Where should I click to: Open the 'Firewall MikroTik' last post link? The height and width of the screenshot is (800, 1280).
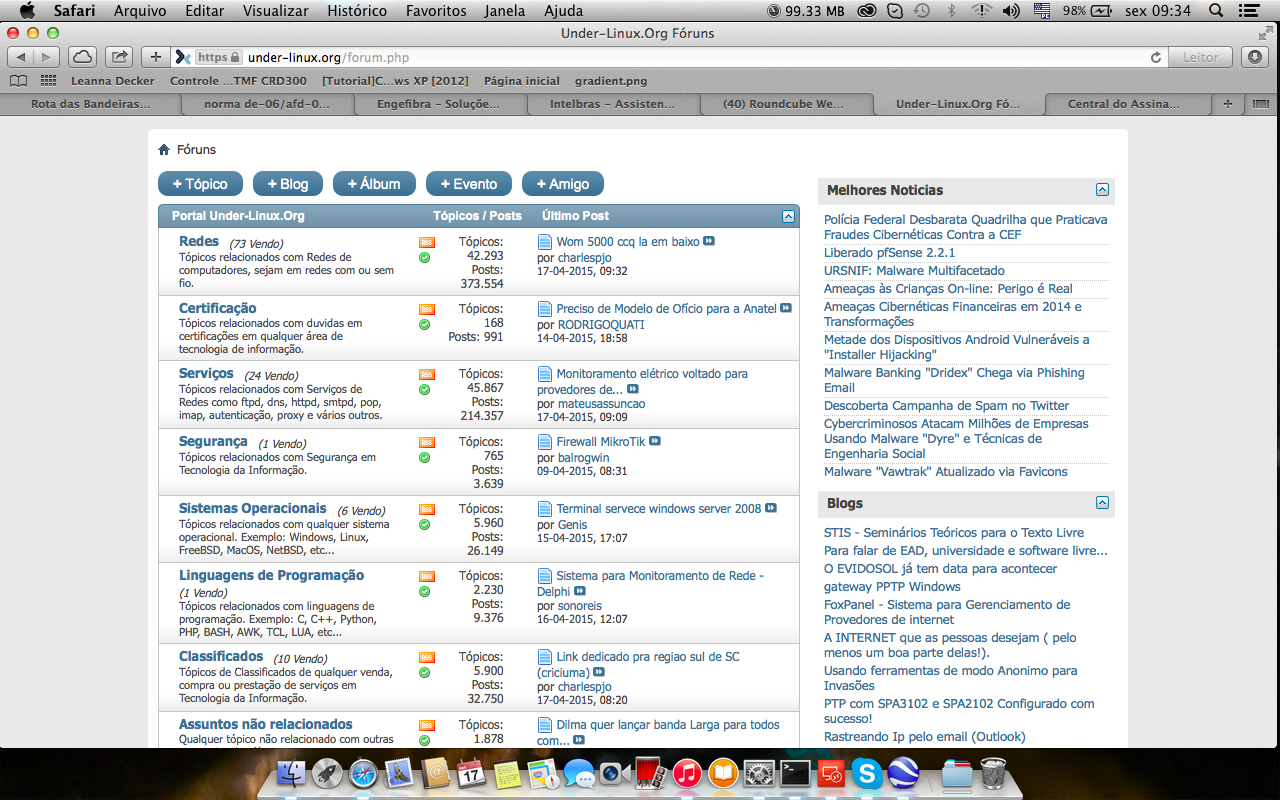601,441
